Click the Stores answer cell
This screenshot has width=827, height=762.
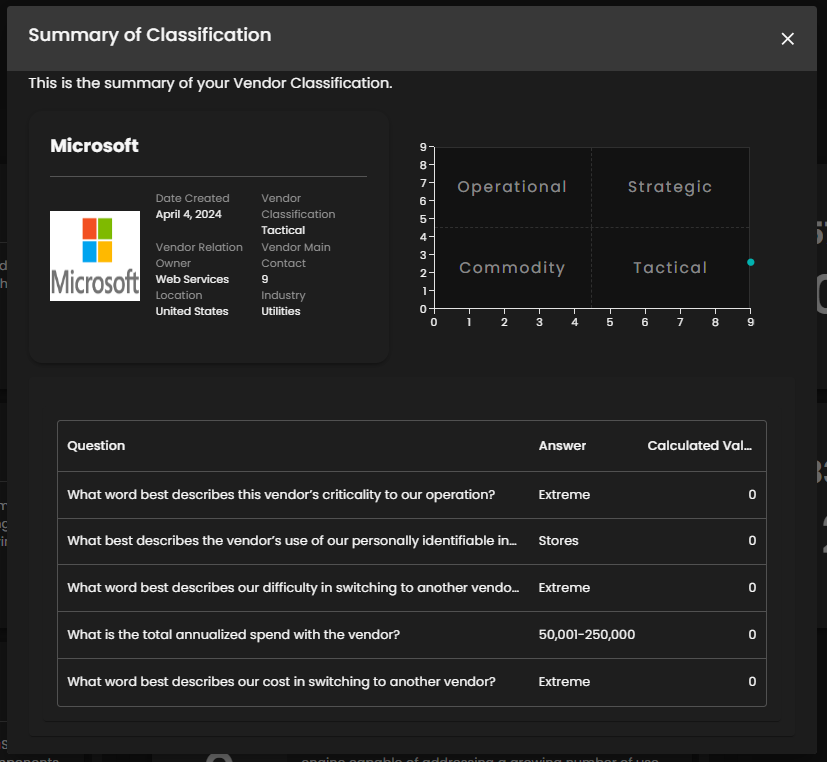pos(558,541)
